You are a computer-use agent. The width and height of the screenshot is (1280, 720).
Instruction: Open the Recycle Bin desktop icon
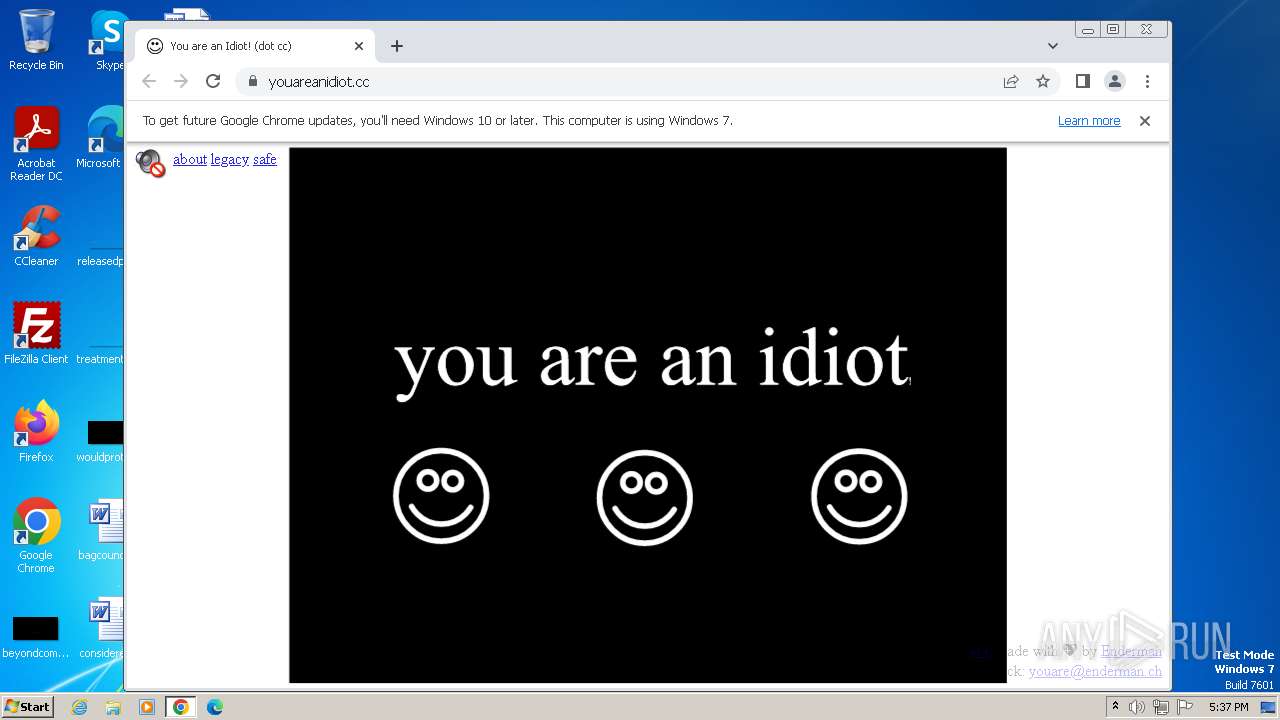tap(36, 40)
